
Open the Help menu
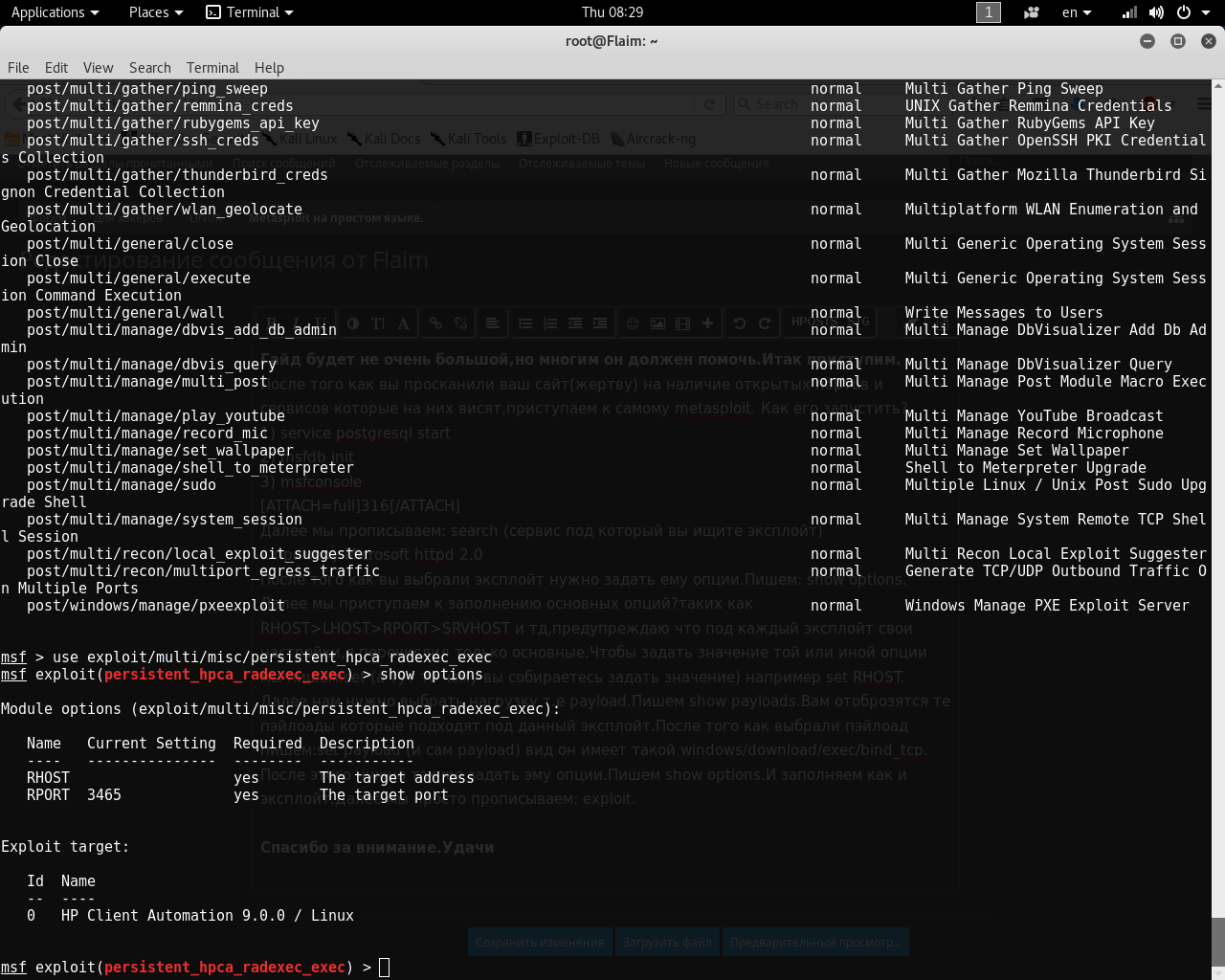click(269, 68)
